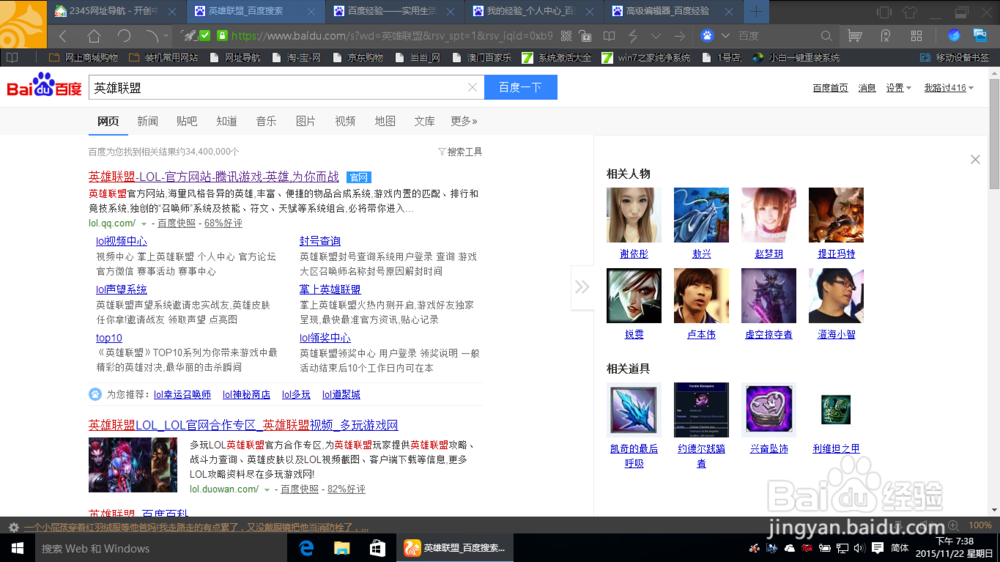Screen dimensions: 1000x562
Task: Click the QR code icon in address bar
Action: click(566, 36)
